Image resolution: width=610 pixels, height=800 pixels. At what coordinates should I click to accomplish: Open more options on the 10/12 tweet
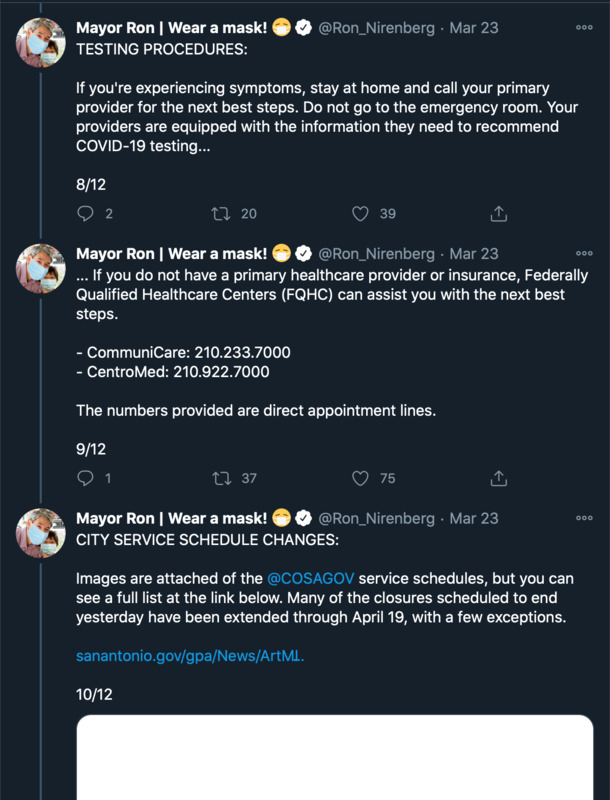(x=584, y=518)
